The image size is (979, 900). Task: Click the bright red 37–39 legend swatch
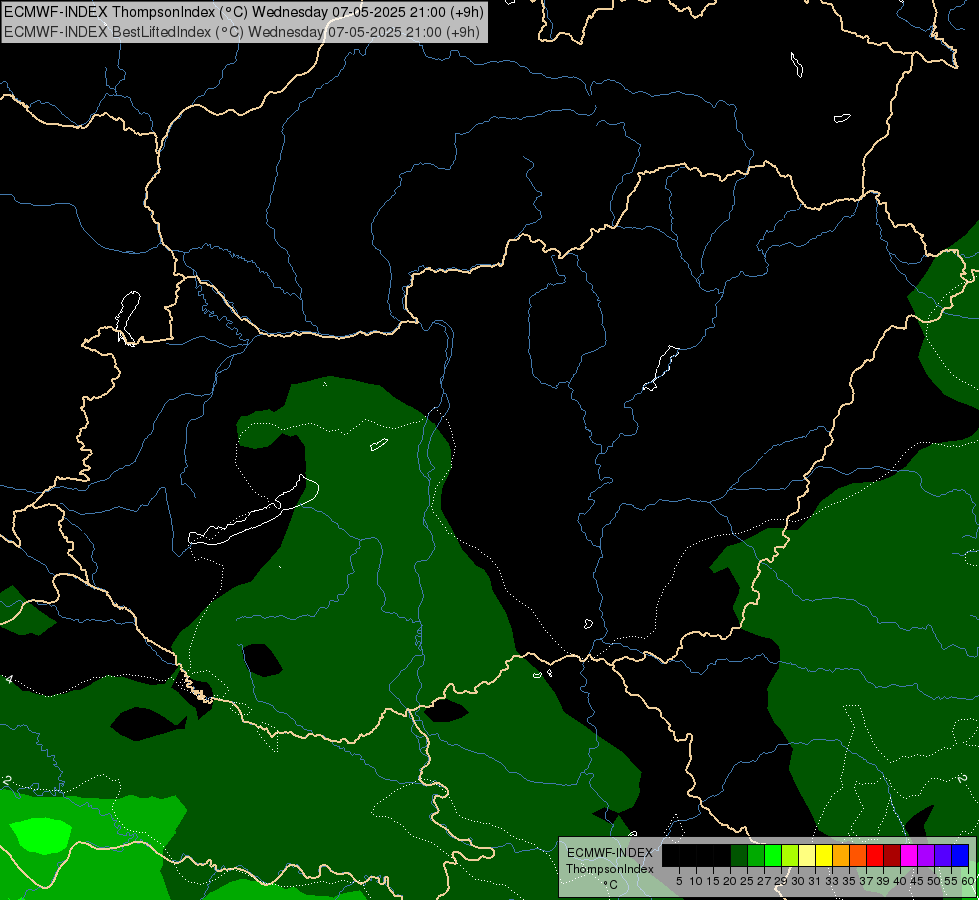point(875,855)
